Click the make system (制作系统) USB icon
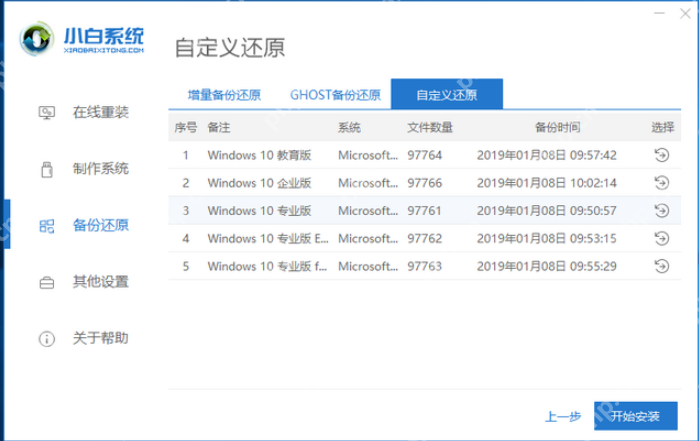 [x=46, y=169]
